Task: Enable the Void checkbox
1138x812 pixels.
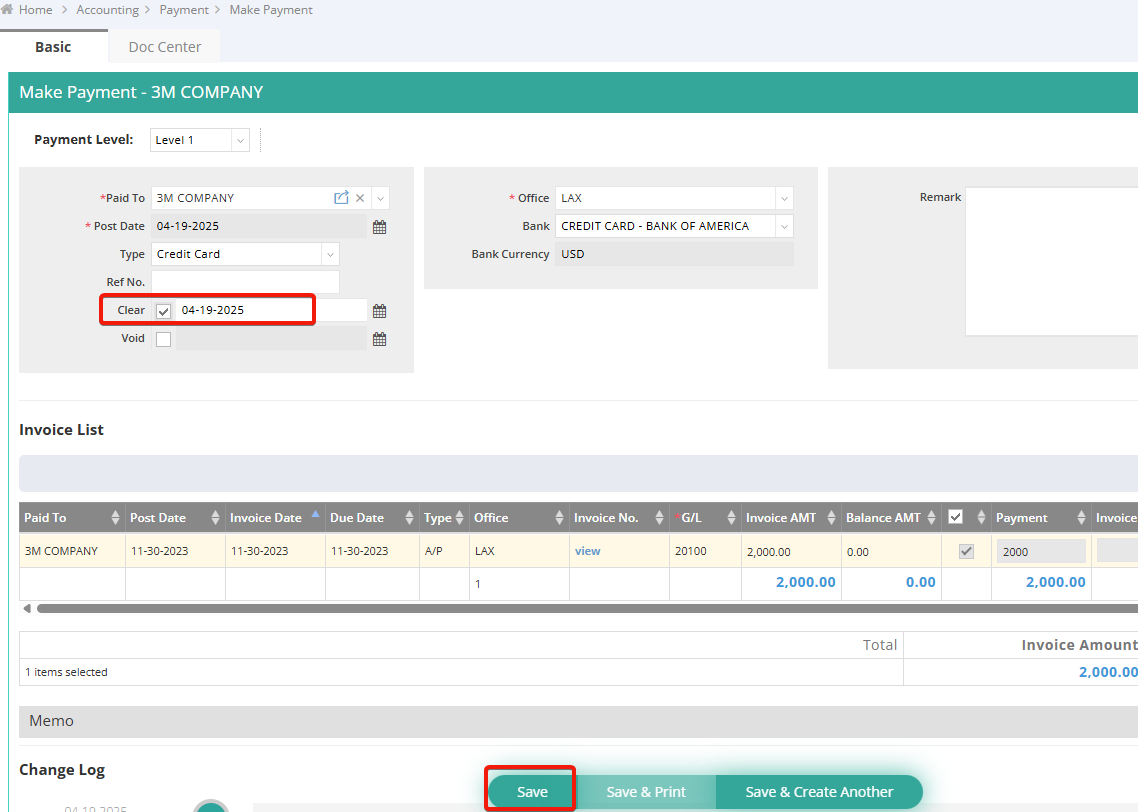Action: click(x=164, y=339)
